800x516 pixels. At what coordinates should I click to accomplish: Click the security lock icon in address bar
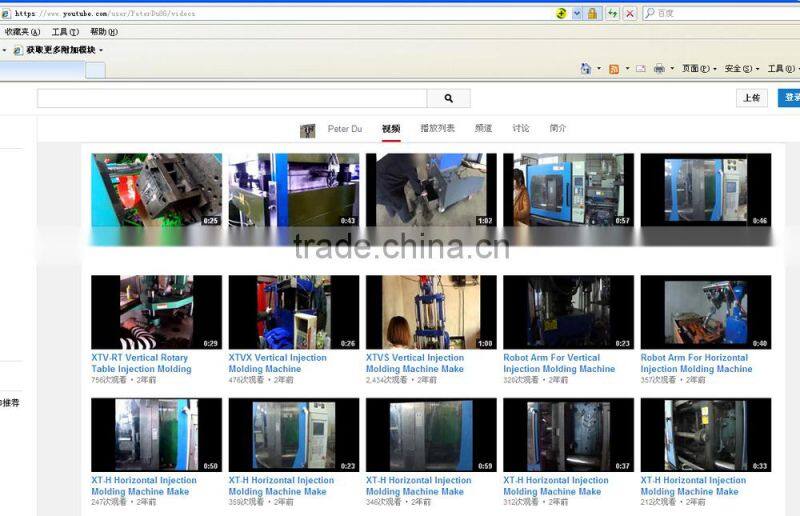click(x=593, y=13)
